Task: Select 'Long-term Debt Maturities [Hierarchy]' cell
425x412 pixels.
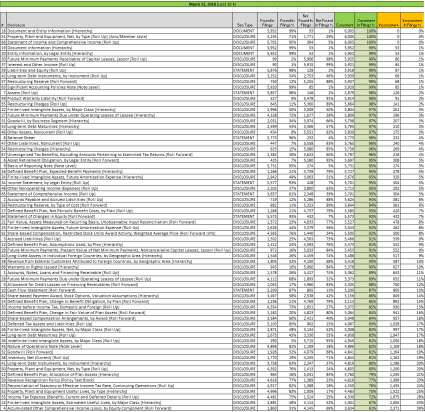Action: pos(119,126)
